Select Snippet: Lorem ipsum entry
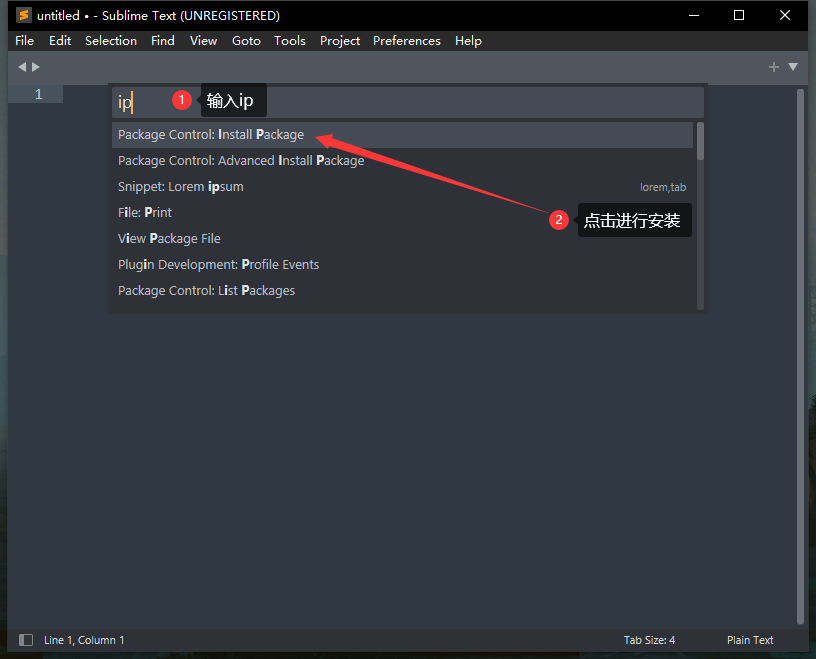Screen dimensions: 816x659 [181, 187]
